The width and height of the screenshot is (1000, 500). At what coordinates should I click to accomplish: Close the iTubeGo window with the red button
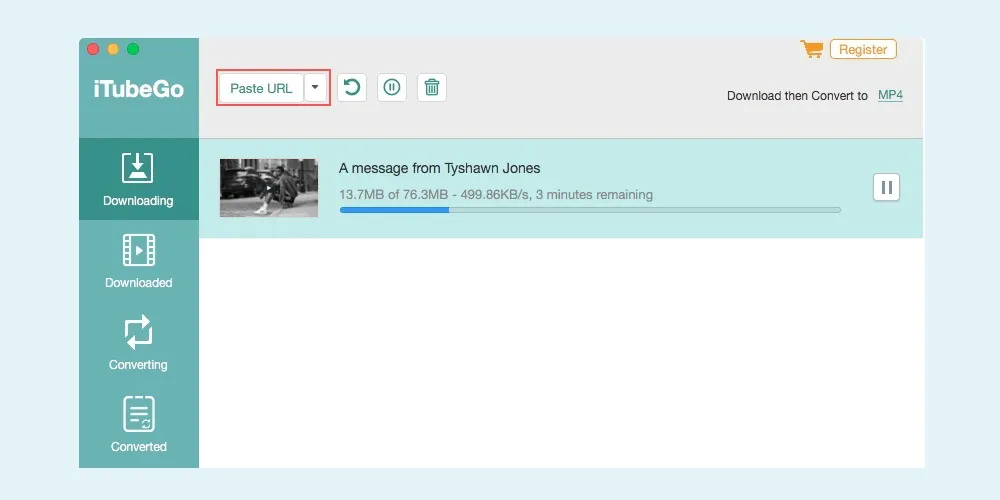(93, 49)
